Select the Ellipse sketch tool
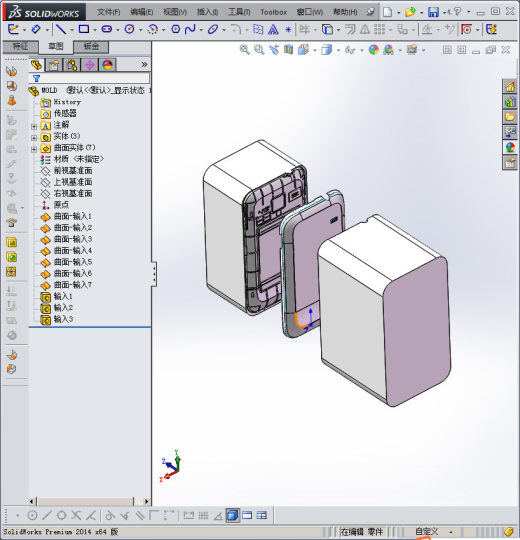Image resolution: width=520 pixels, height=540 pixels. [x=213, y=29]
